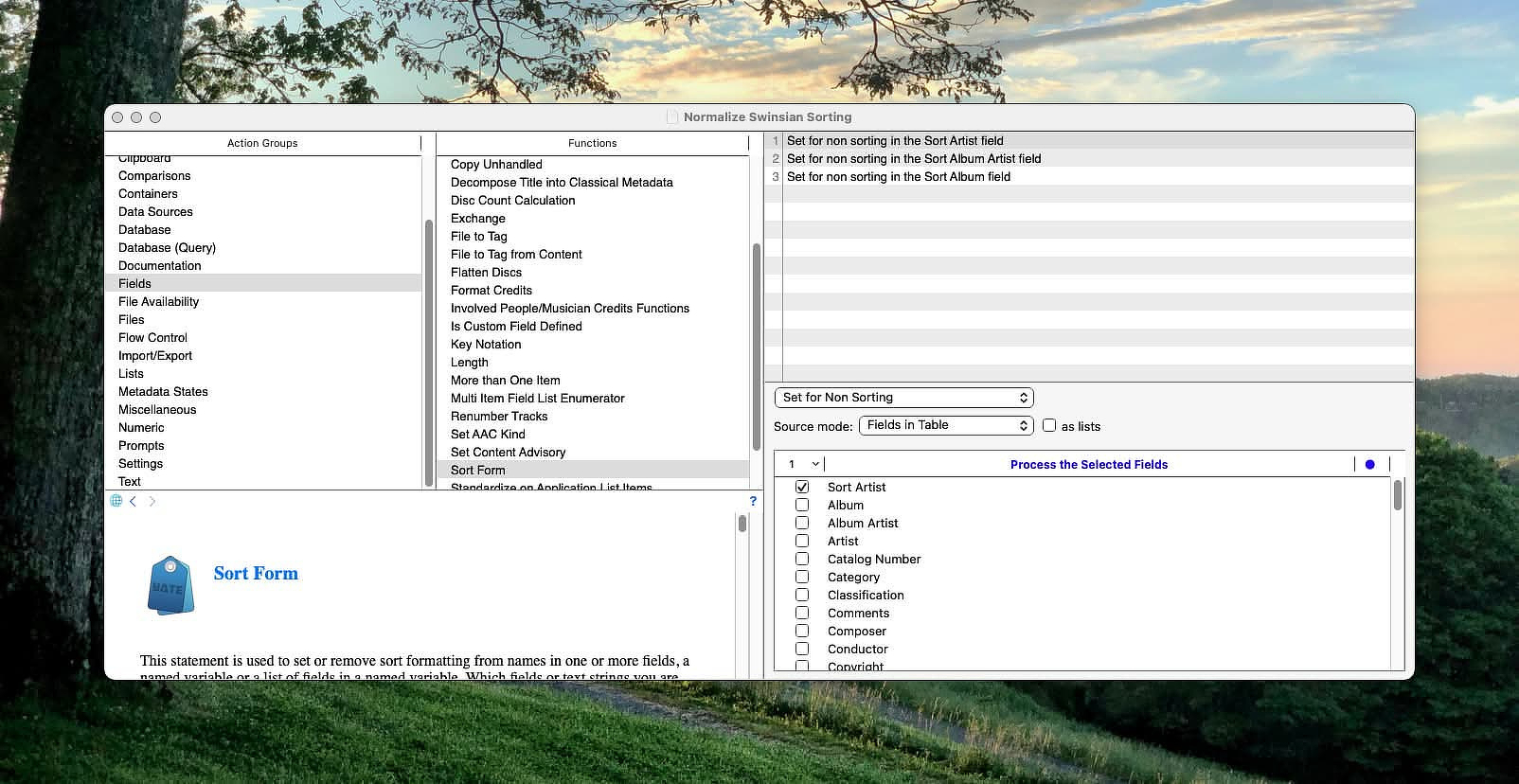
Task: Open the Source mode Fields in Table dropdown
Action: [x=945, y=425]
